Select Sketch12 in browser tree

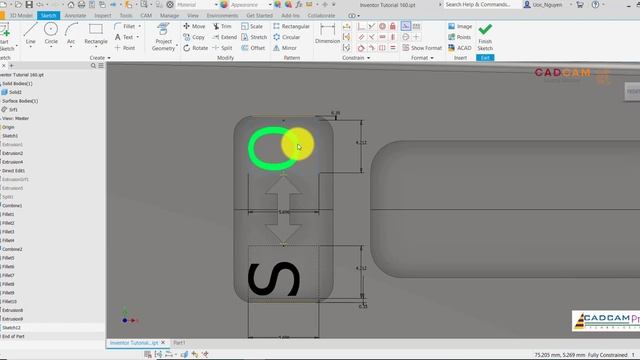point(11,328)
